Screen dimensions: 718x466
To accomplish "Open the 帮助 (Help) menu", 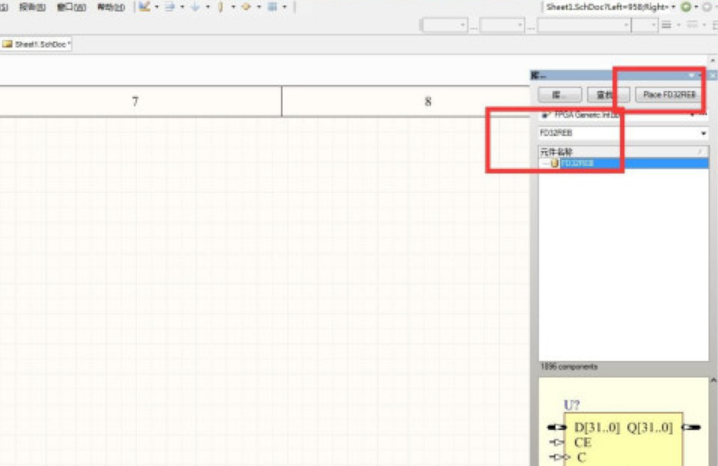I will (x=110, y=7).
